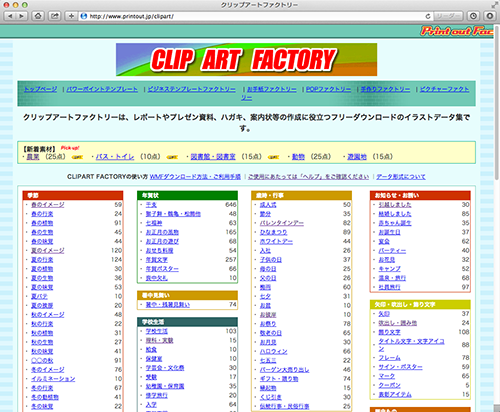The image size is (500, 412).
Task: Open the 学芸会・文化祭 category
Action: click(165, 368)
